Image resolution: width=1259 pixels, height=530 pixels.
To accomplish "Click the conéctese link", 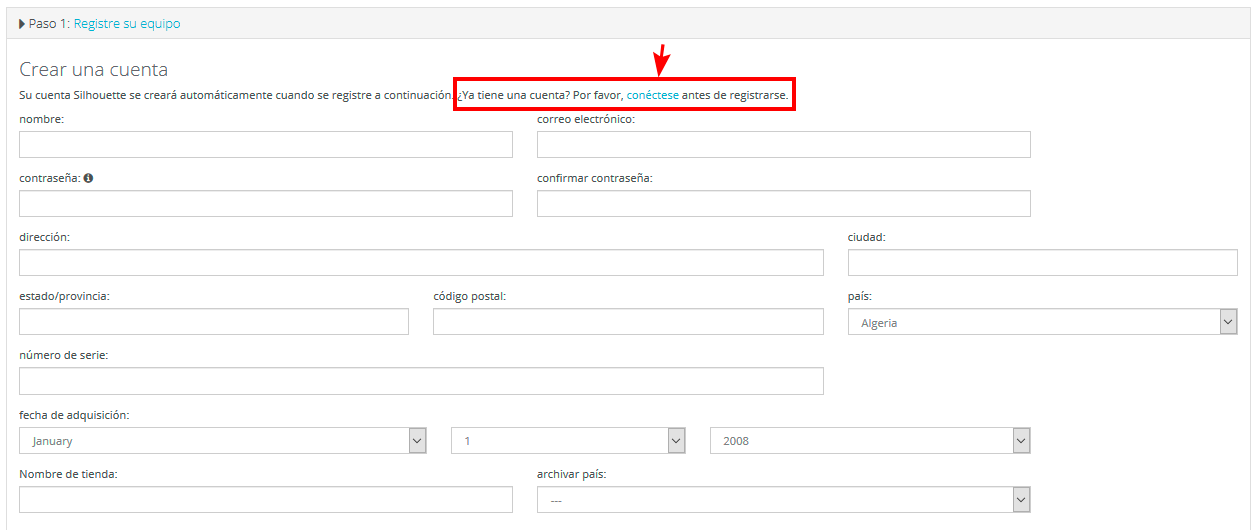I will click(x=653, y=95).
